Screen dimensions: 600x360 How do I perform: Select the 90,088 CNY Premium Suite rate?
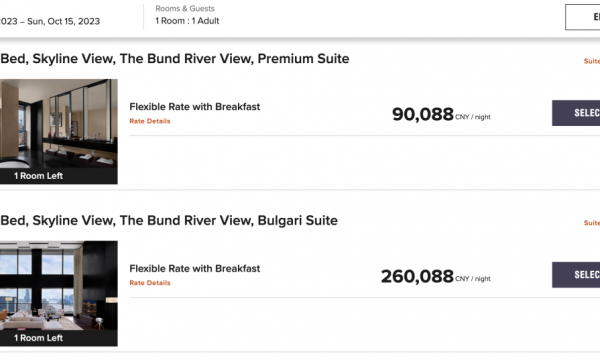click(576, 113)
